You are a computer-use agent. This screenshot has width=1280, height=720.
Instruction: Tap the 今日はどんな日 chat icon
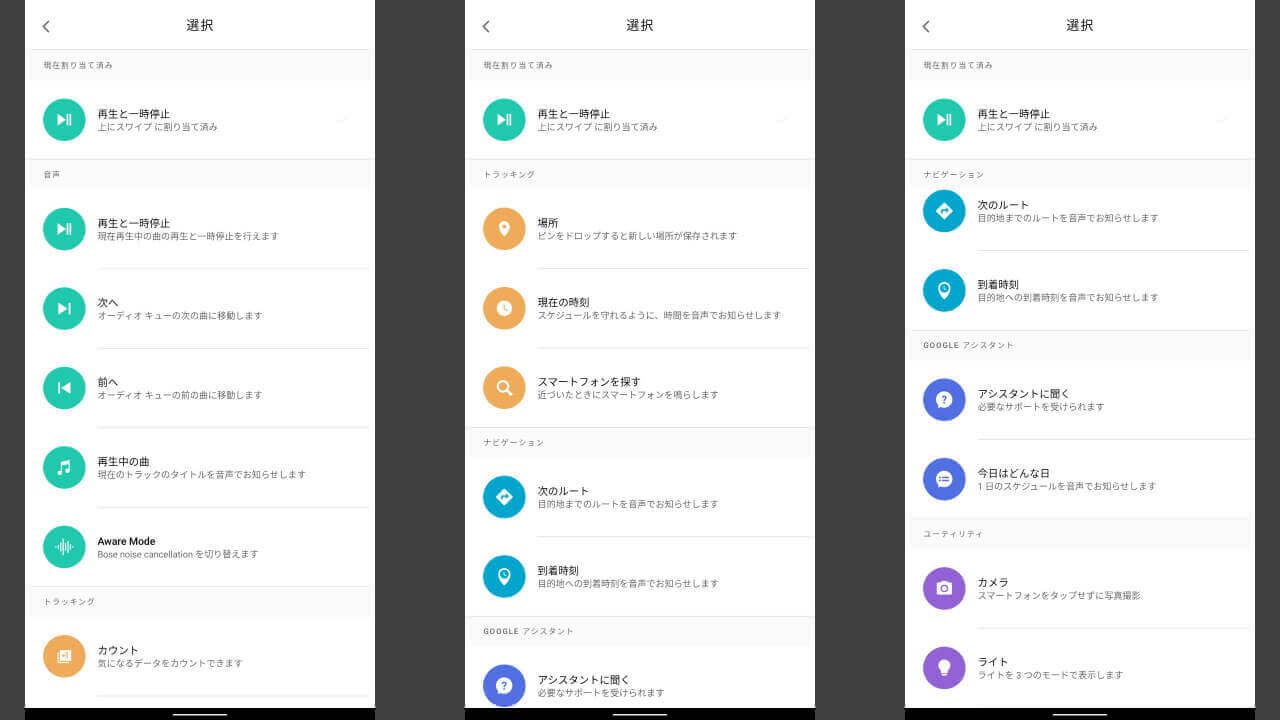click(x=944, y=479)
